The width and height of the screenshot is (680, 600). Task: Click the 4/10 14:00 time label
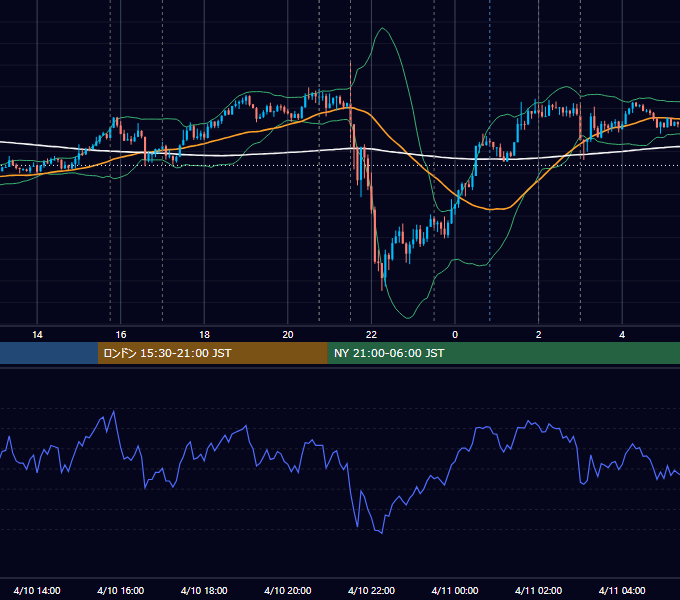tap(37, 590)
